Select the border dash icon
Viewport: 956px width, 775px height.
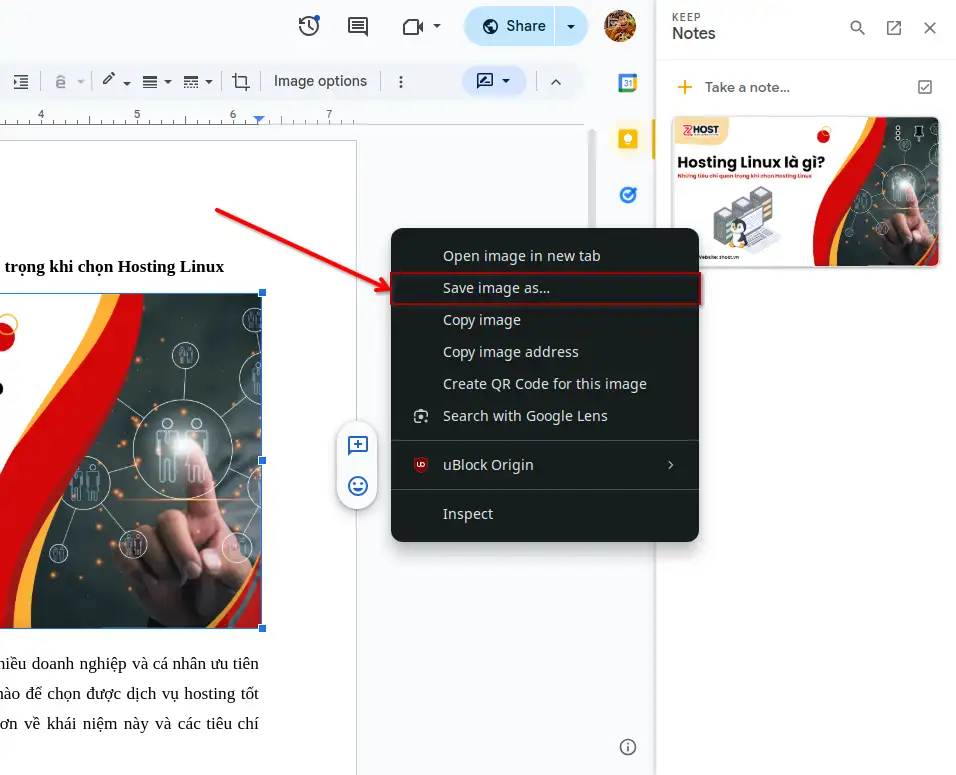(x=191, y=82)
